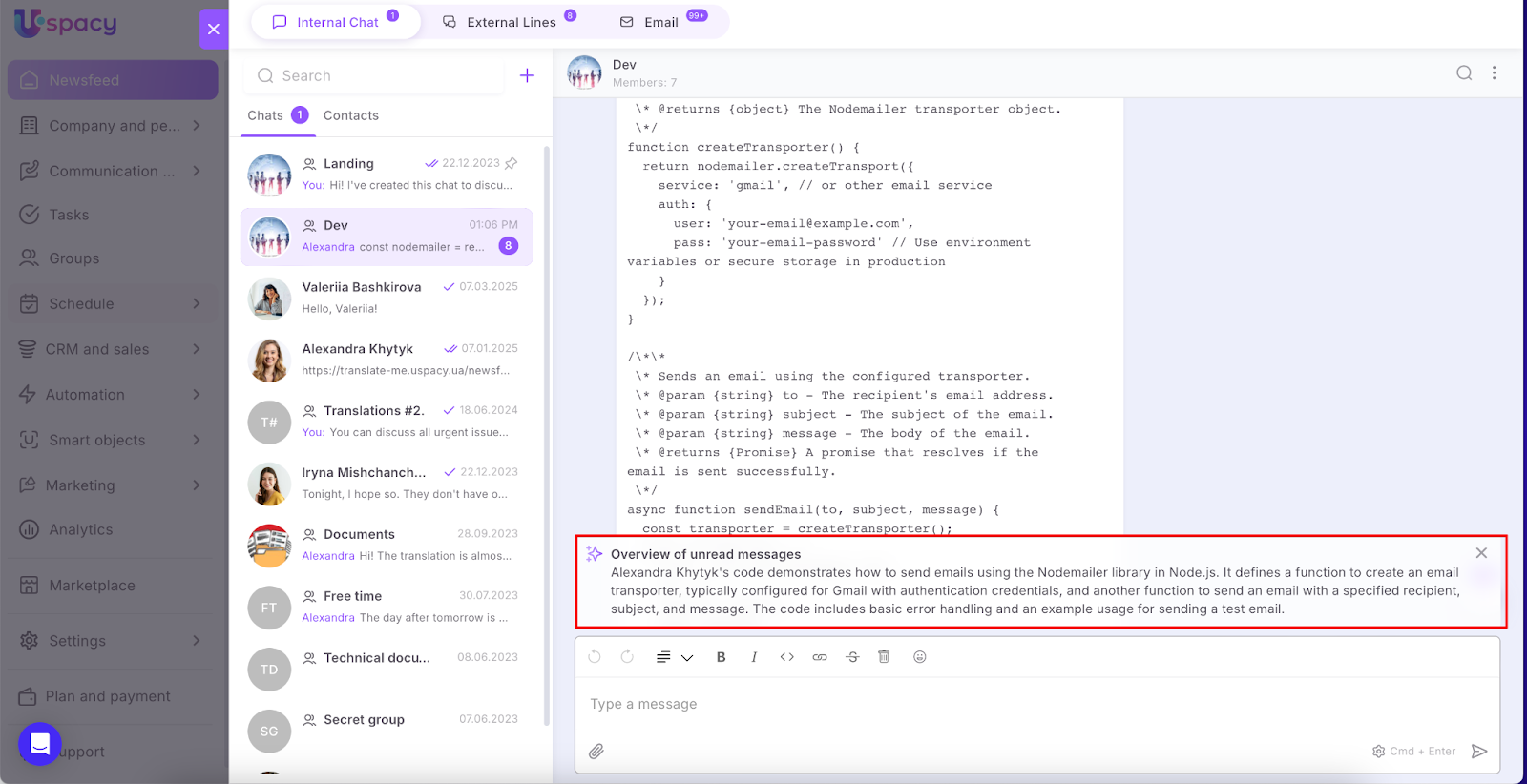1527x784 pixels.
Task: Attach a file with paperclip icon
Action: pyautogui.click(x=596, y=752)
